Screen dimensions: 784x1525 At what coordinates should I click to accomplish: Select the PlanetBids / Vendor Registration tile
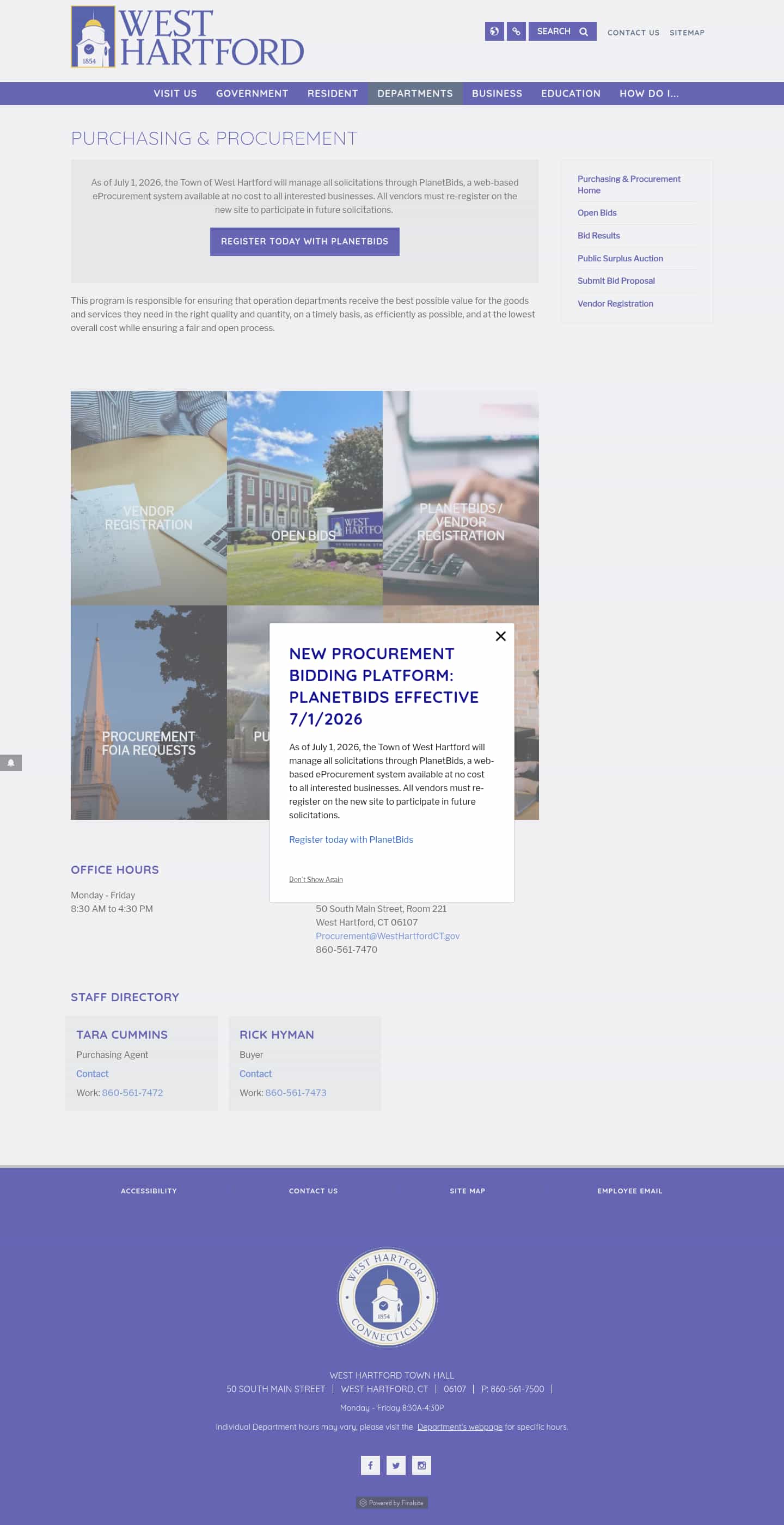click(x=461, y=498)
